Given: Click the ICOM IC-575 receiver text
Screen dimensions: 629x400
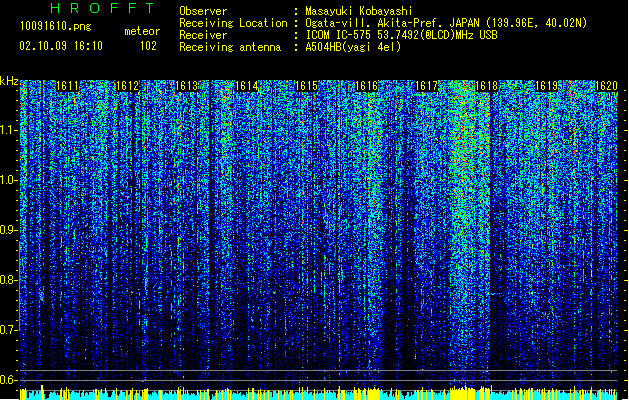Looking at the screenshot, I should click(x=401, y=35).
